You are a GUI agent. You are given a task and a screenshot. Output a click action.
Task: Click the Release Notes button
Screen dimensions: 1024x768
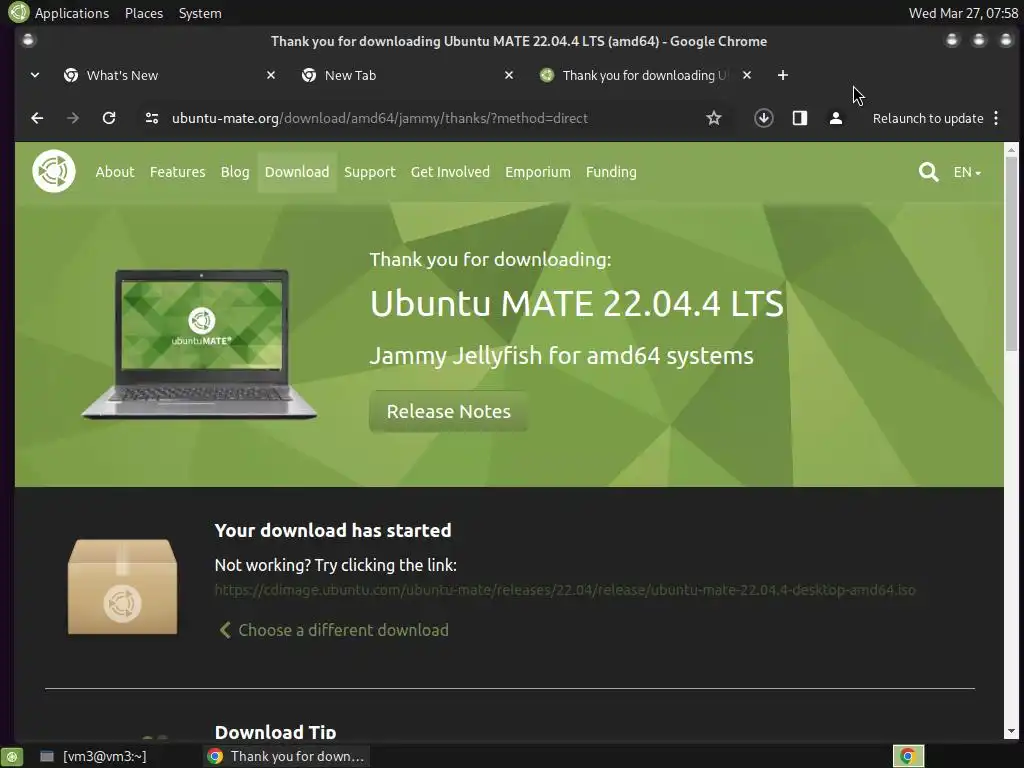[x=449, y=411]
